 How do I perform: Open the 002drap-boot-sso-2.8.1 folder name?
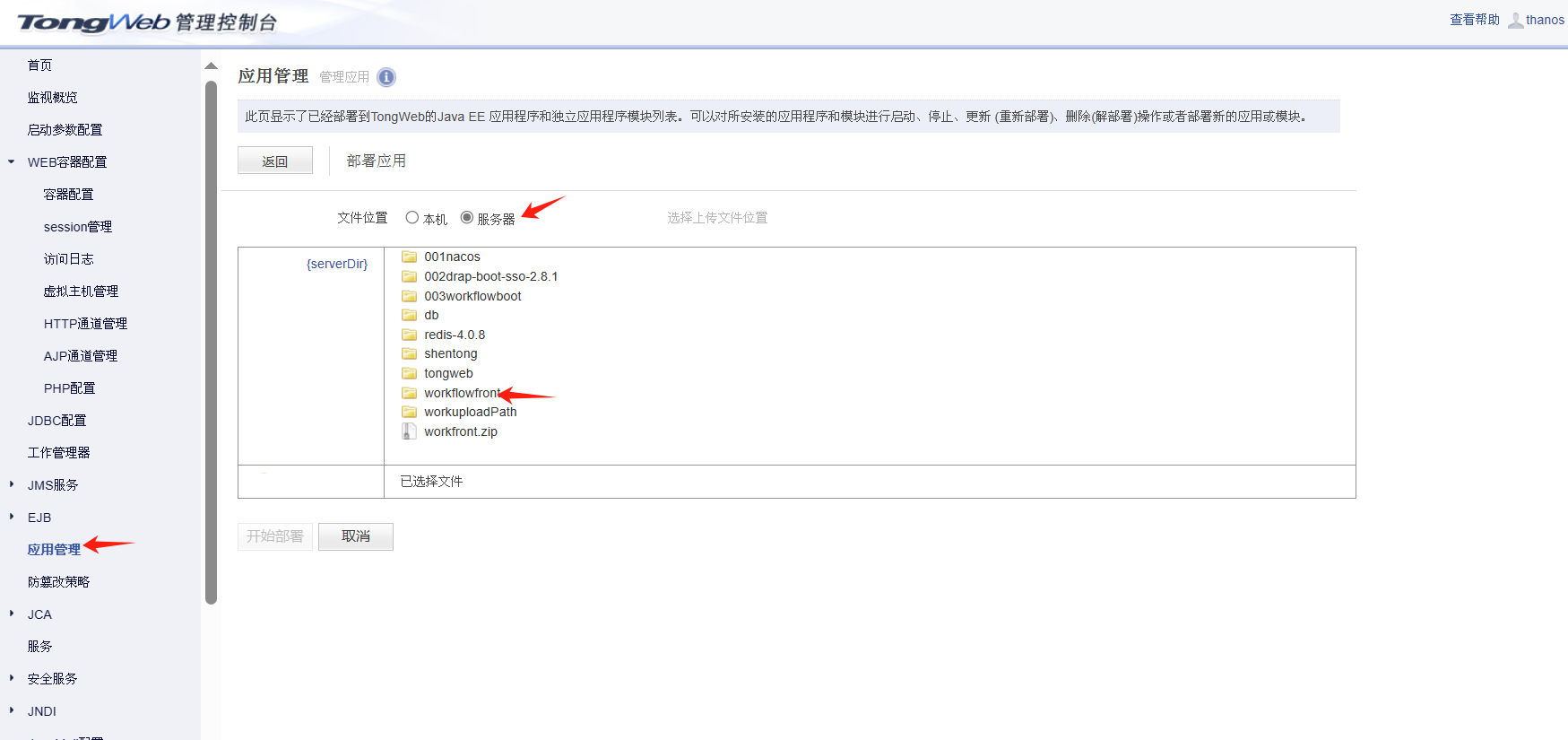click(x=491, y=276)
